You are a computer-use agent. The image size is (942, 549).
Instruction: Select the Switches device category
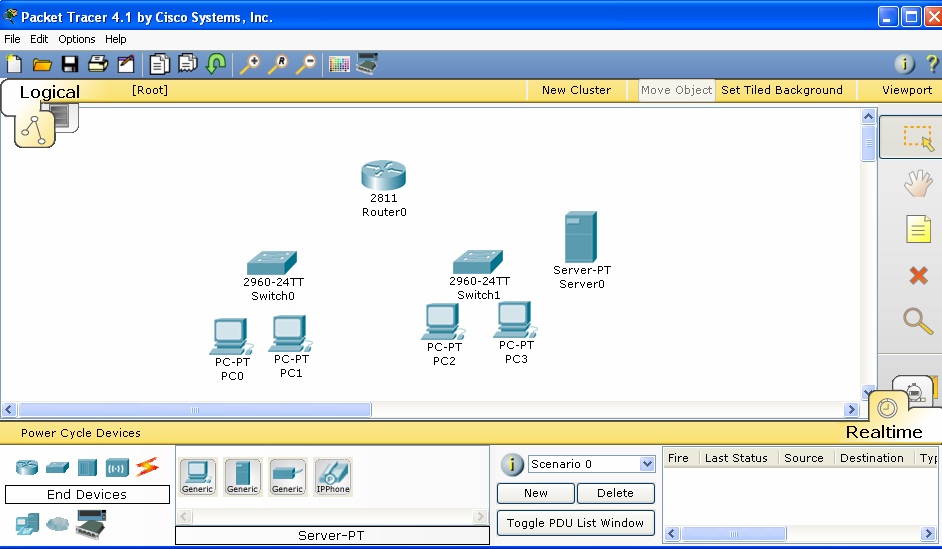tap(58, 467)
